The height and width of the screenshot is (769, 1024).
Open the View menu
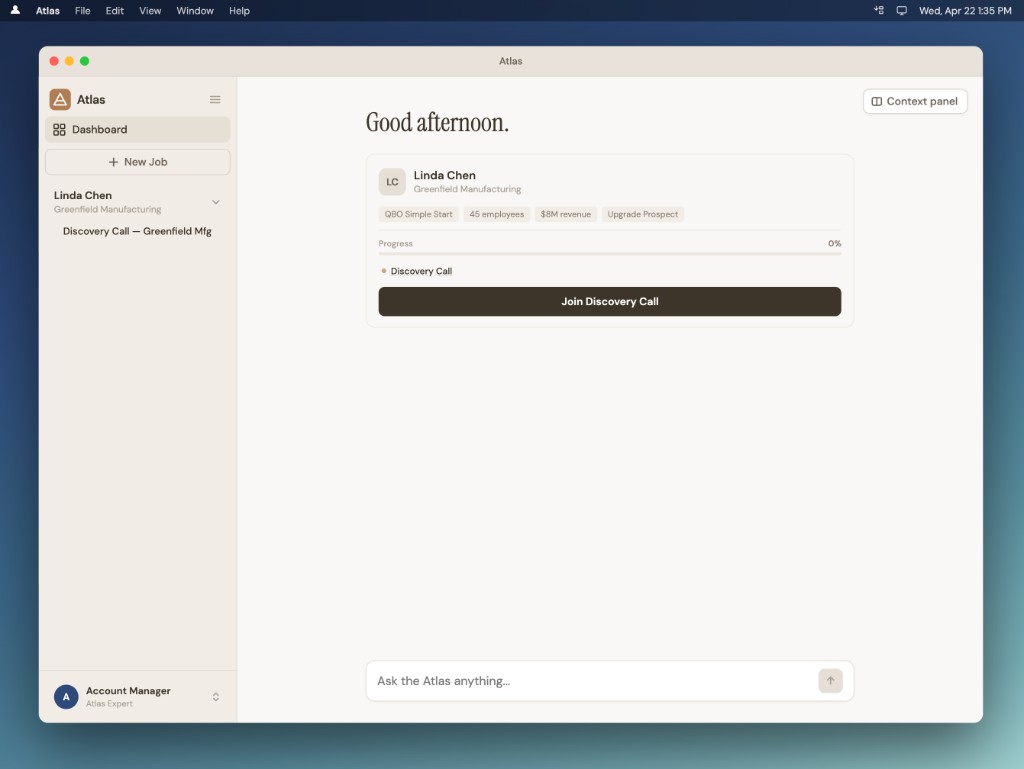tap(150, 10)
